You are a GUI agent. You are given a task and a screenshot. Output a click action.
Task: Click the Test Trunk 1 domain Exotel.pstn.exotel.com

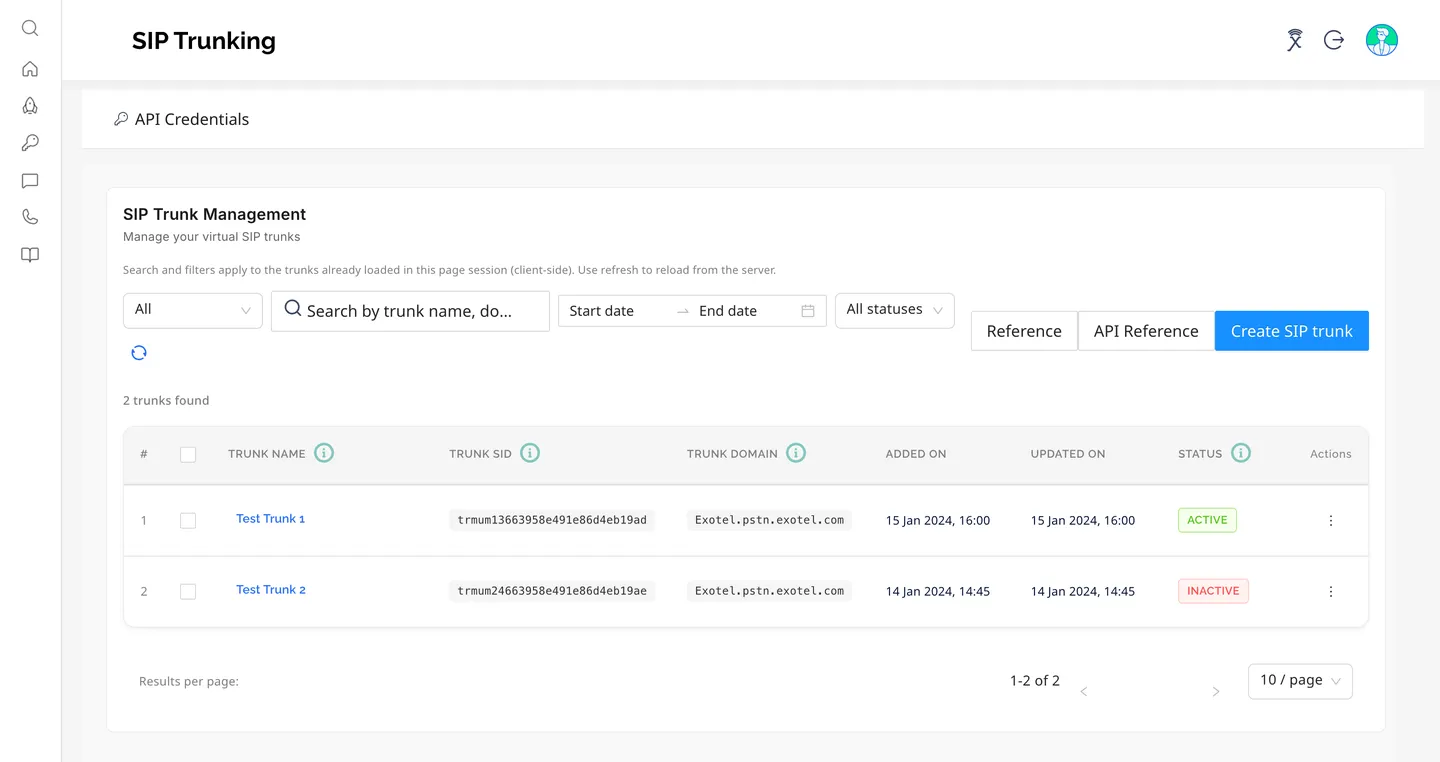coord(769,520)
